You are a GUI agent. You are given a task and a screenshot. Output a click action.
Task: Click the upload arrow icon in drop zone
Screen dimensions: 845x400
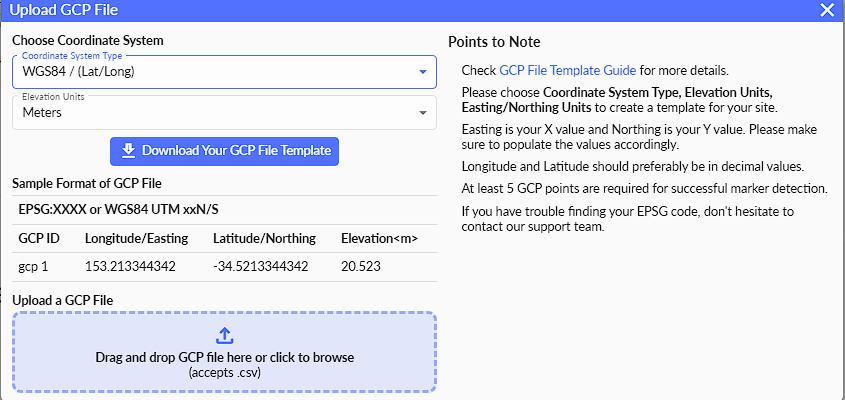pyautogui.click(x=225, y=336)
